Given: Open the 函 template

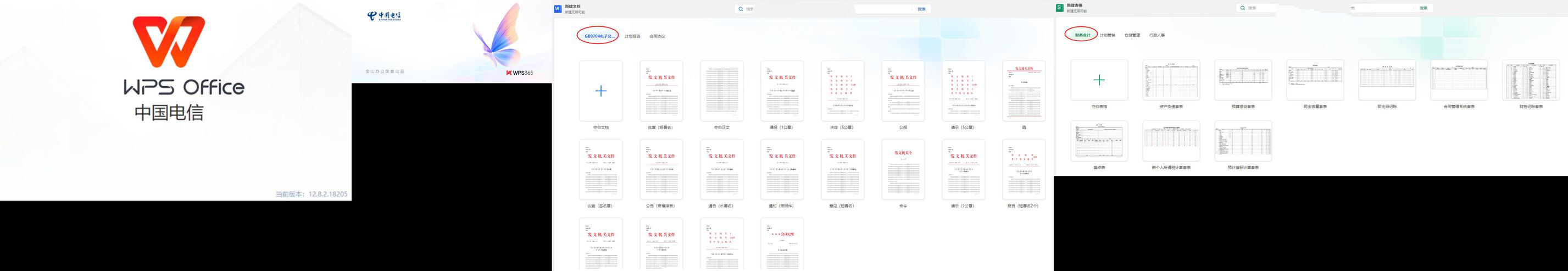Looking at the screenshot, I should point(1024,91).
